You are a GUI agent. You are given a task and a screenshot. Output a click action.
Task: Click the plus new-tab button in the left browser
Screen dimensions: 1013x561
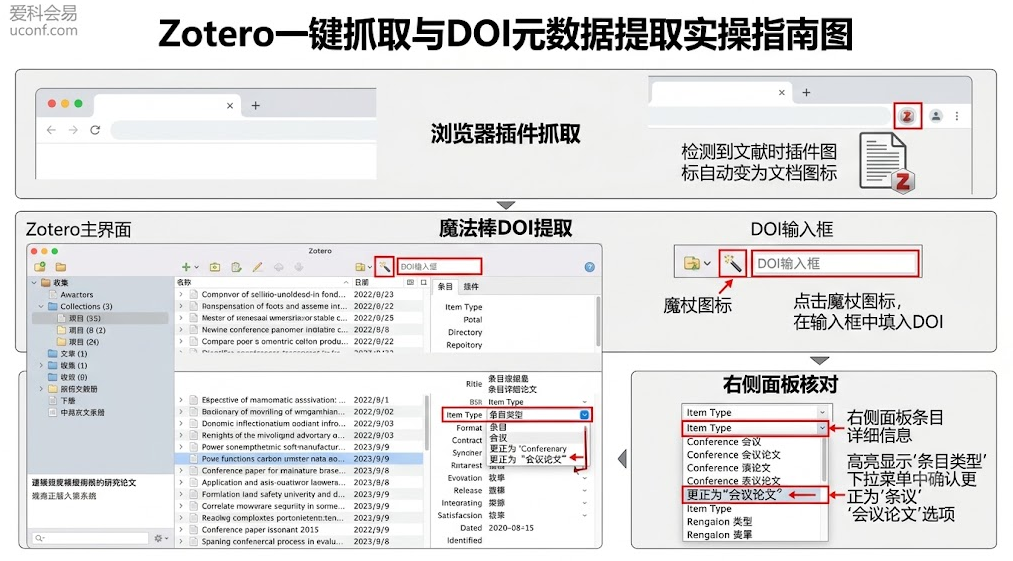tap(256, 105)
